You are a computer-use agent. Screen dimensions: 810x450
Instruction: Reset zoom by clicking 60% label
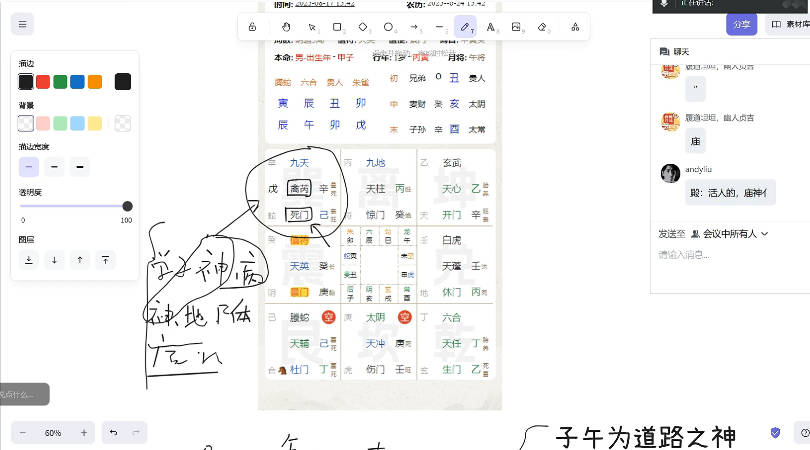[53, 433]
